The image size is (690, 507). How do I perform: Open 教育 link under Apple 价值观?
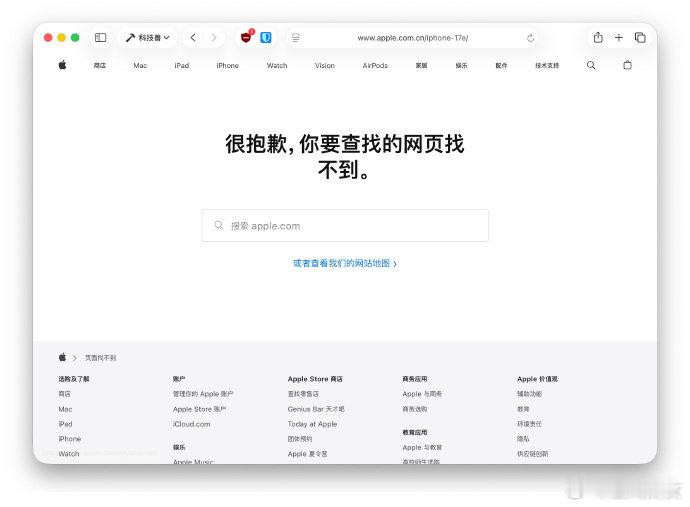pos(523,409)
